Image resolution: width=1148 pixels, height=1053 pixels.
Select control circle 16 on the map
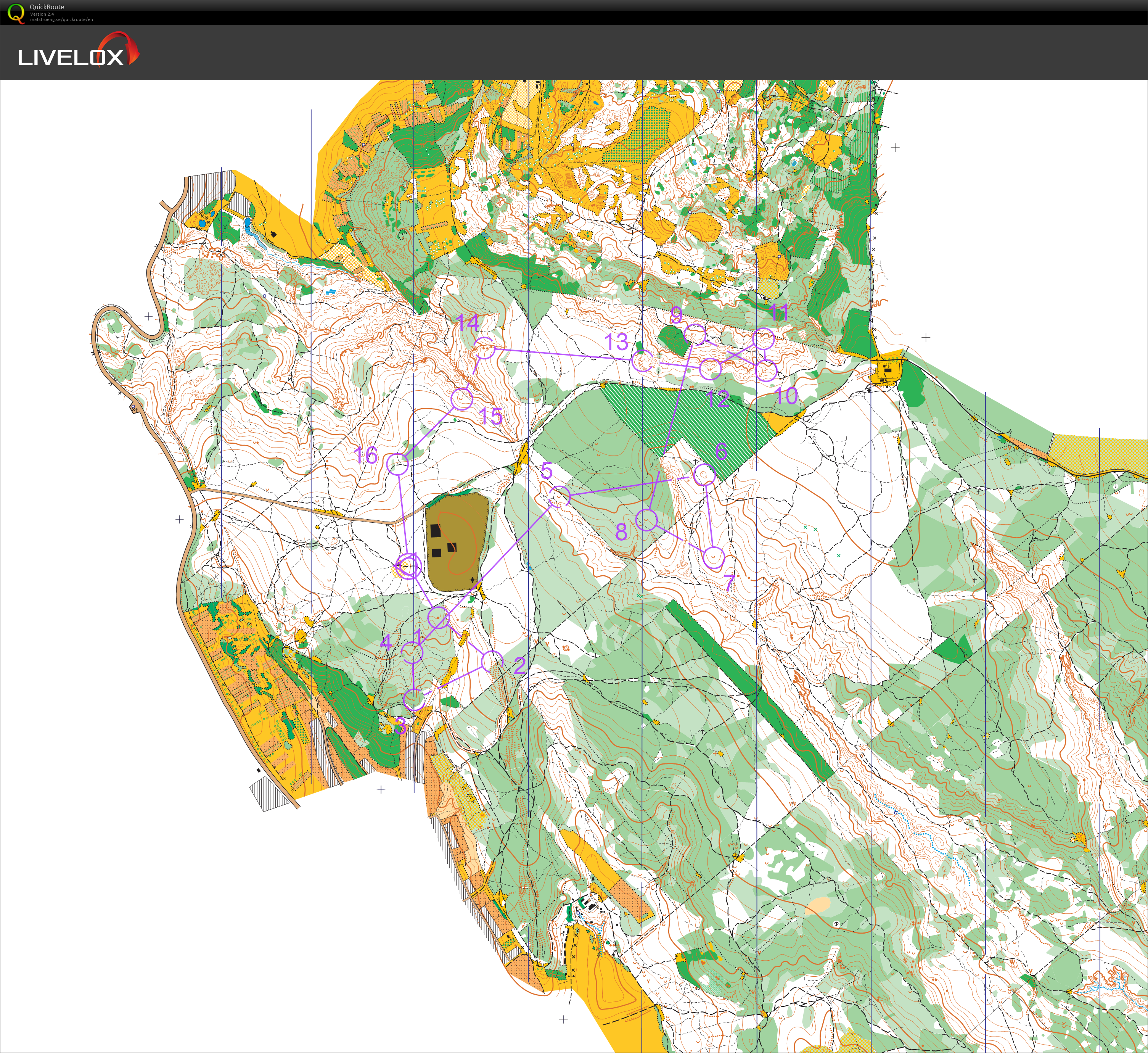[398, 464]
